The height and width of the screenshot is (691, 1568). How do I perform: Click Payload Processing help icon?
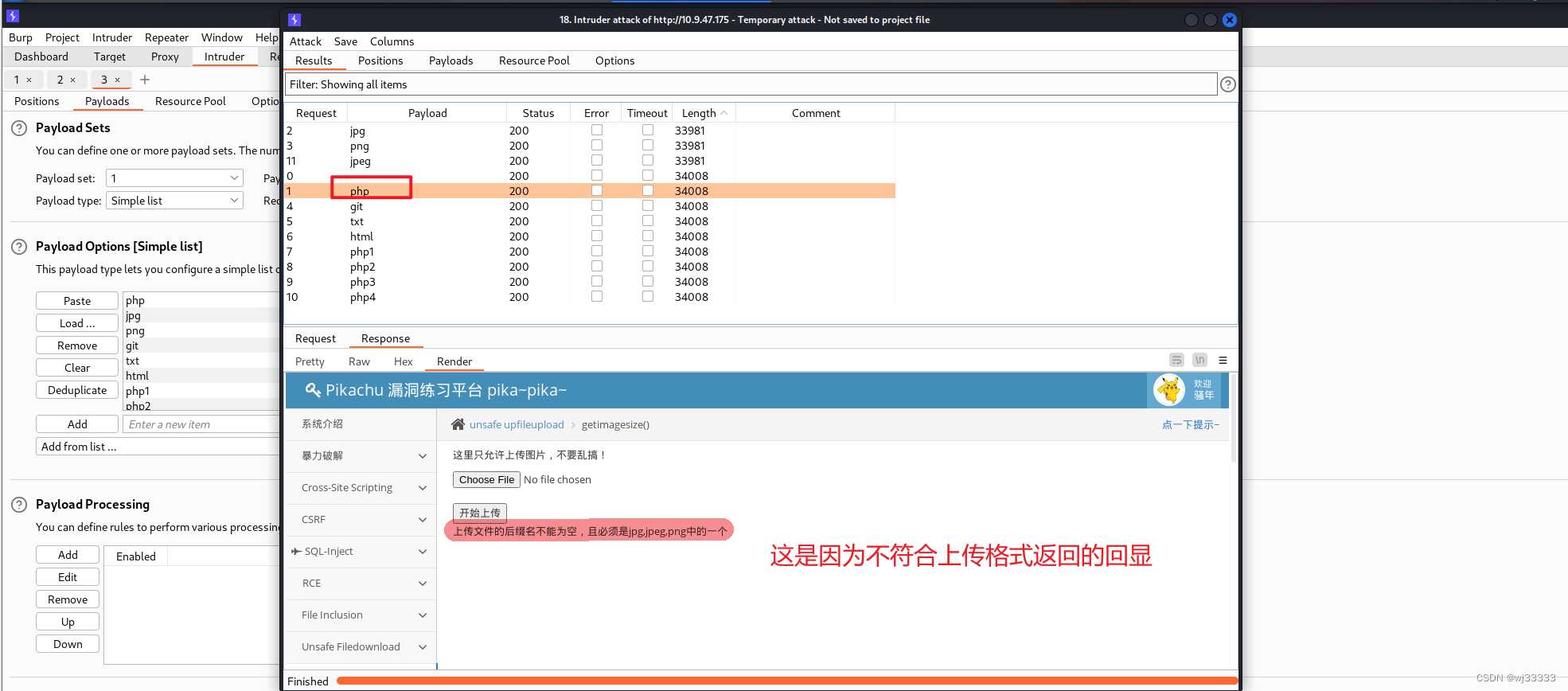(x=19, y=505)
